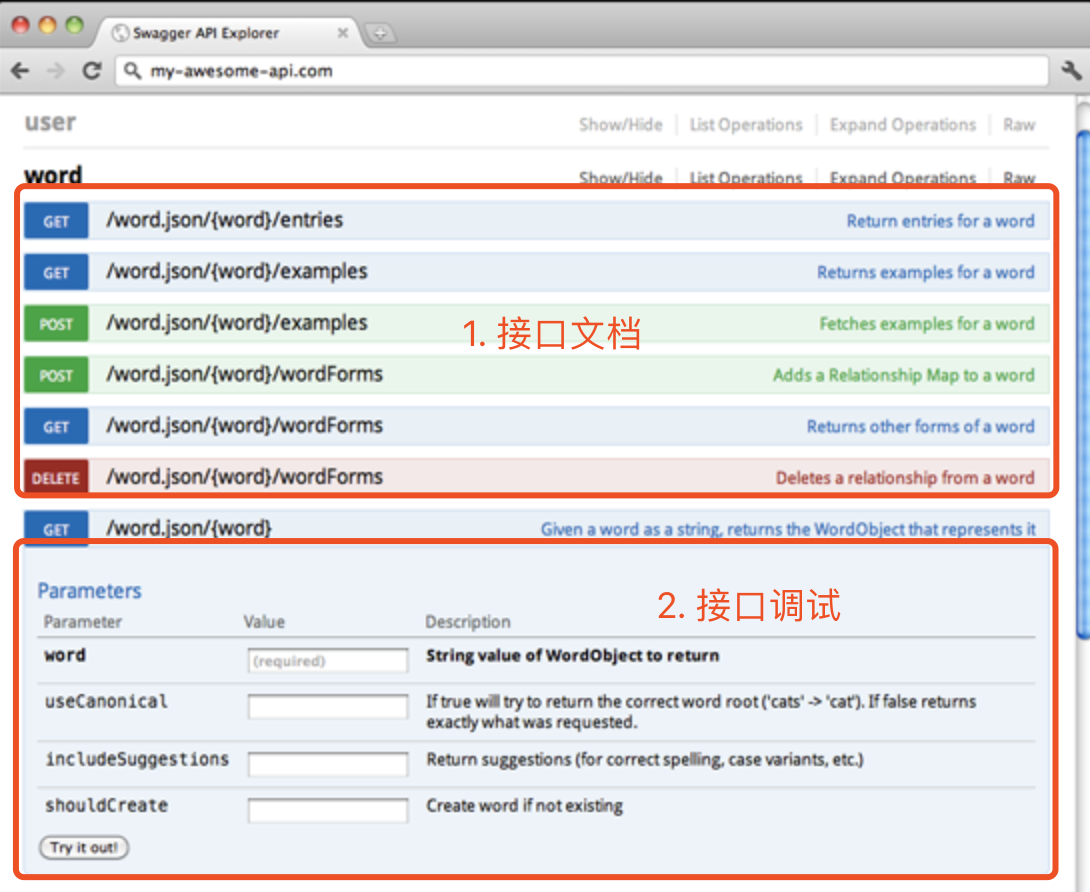The image size is (1090, 892).
Task: Open the wrench settings menu
Action: coord(1070,71)
